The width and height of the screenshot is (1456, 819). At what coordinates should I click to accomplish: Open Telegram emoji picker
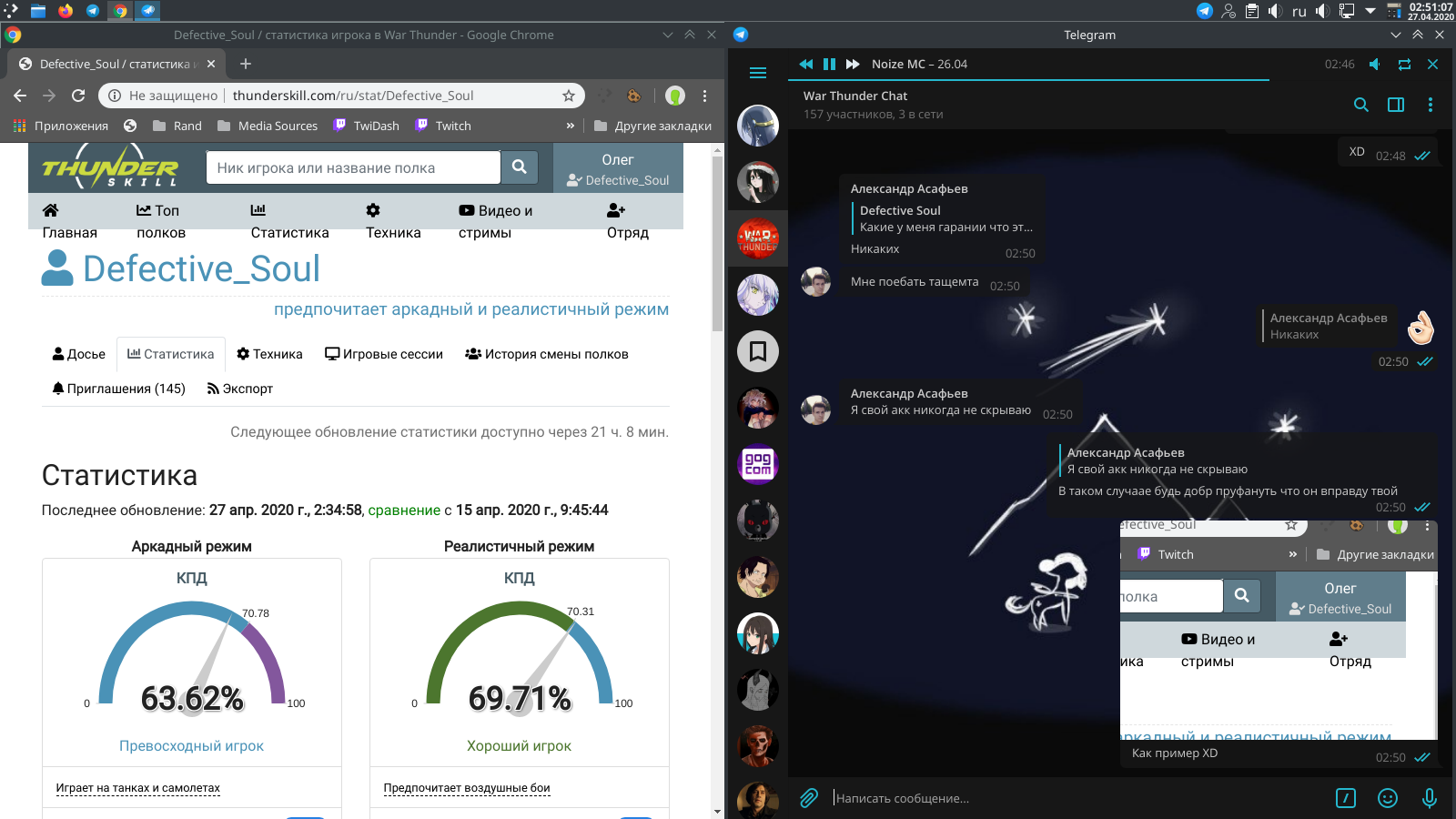(1388, 798)
